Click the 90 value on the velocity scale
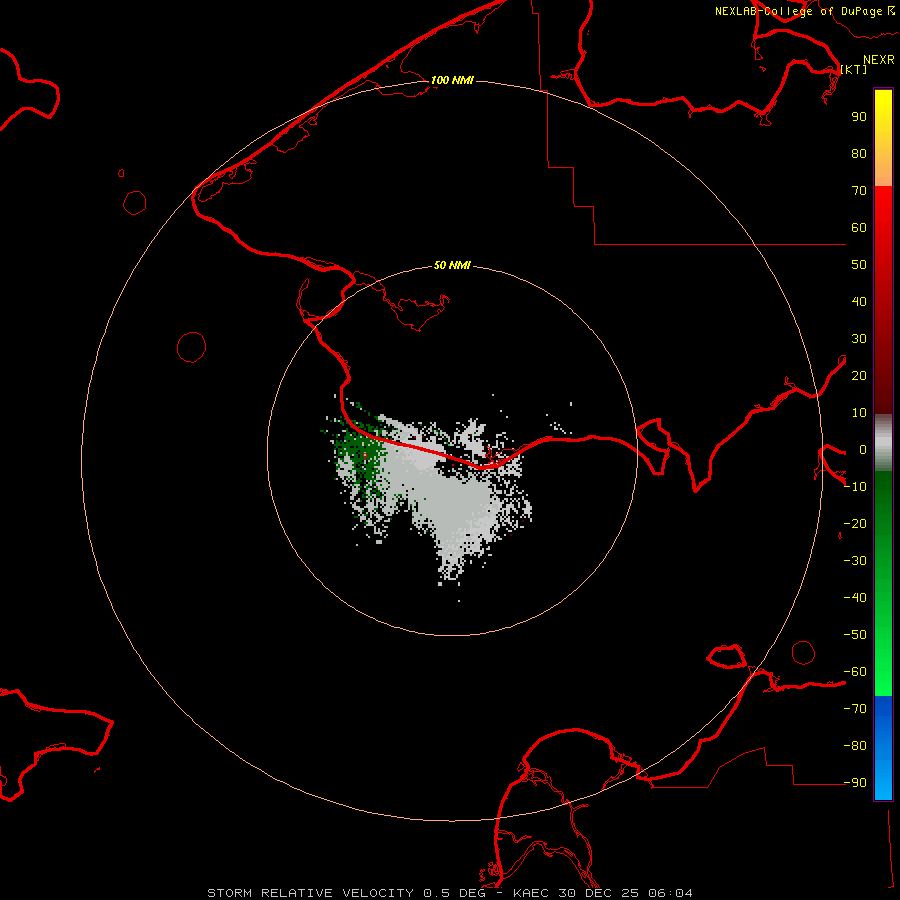The width and height of the screenshot is (900, 900). point(859,117)
